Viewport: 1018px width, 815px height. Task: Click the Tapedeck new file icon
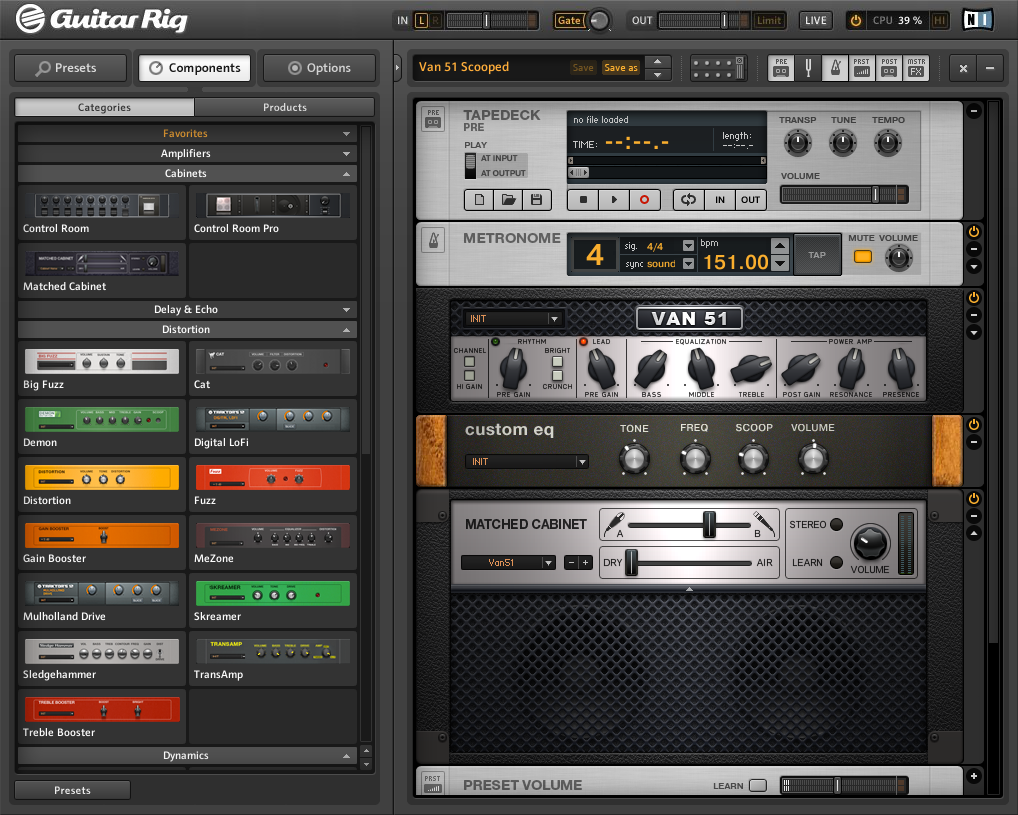pos(479,200)
